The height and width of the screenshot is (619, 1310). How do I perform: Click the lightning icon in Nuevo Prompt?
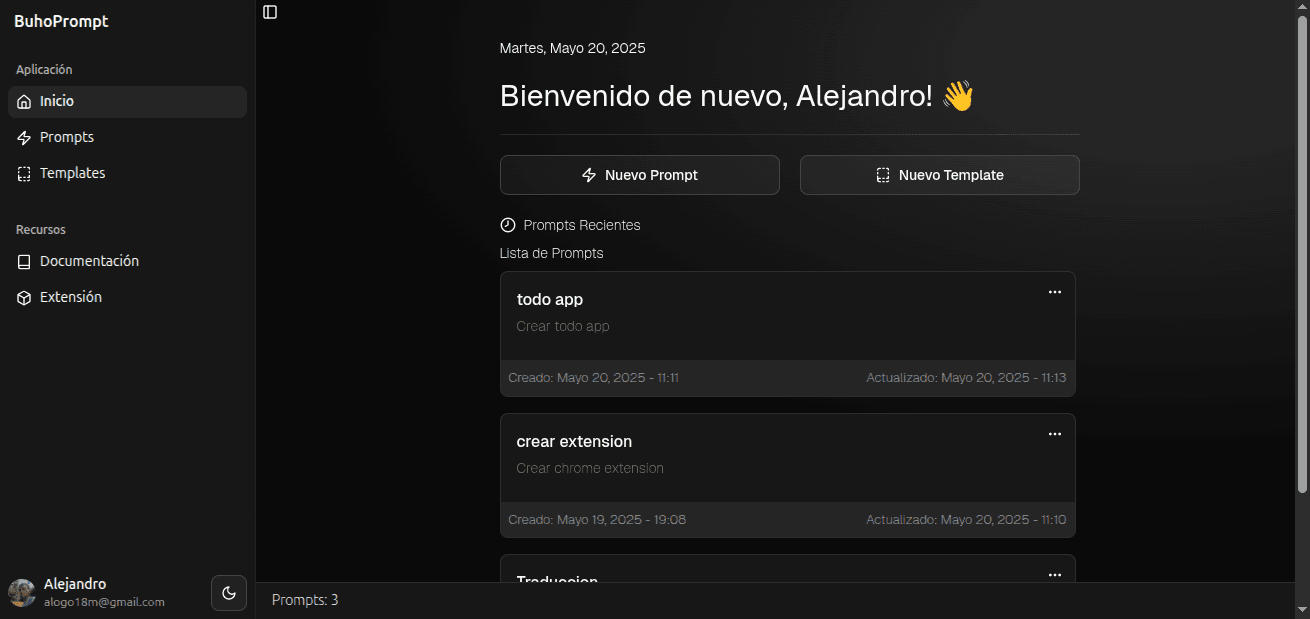(x=589, y=175)
